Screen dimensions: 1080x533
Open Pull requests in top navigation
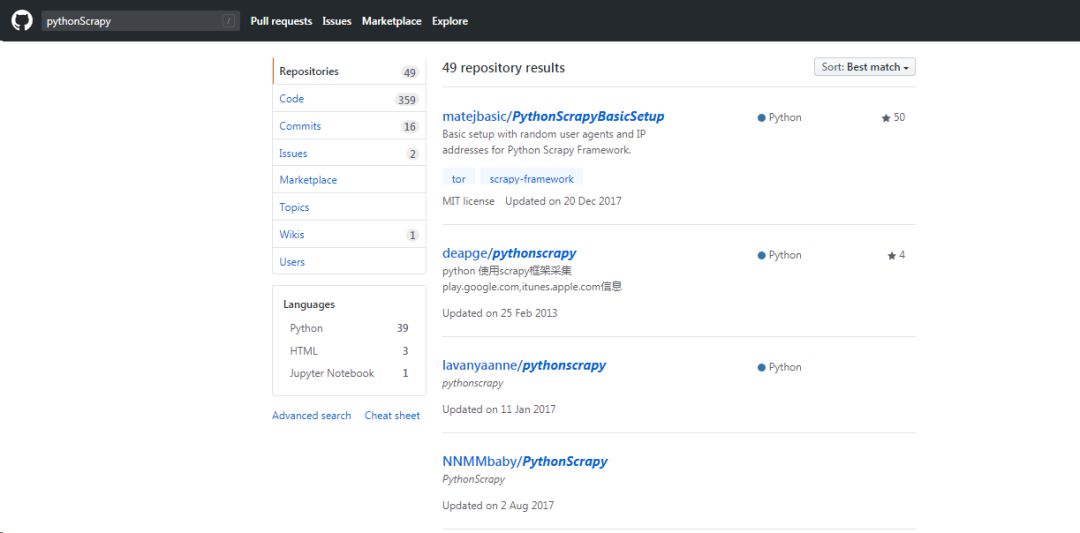point(281,21)
